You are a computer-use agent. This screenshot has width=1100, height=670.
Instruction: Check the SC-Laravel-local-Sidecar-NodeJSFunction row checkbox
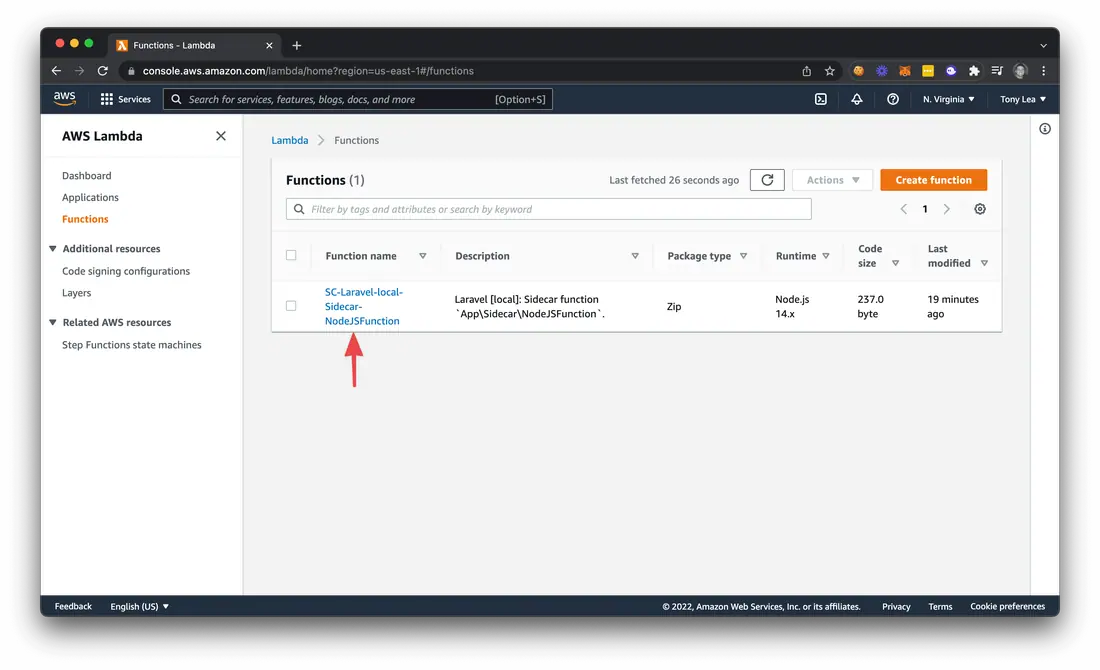tap(291, 306)
